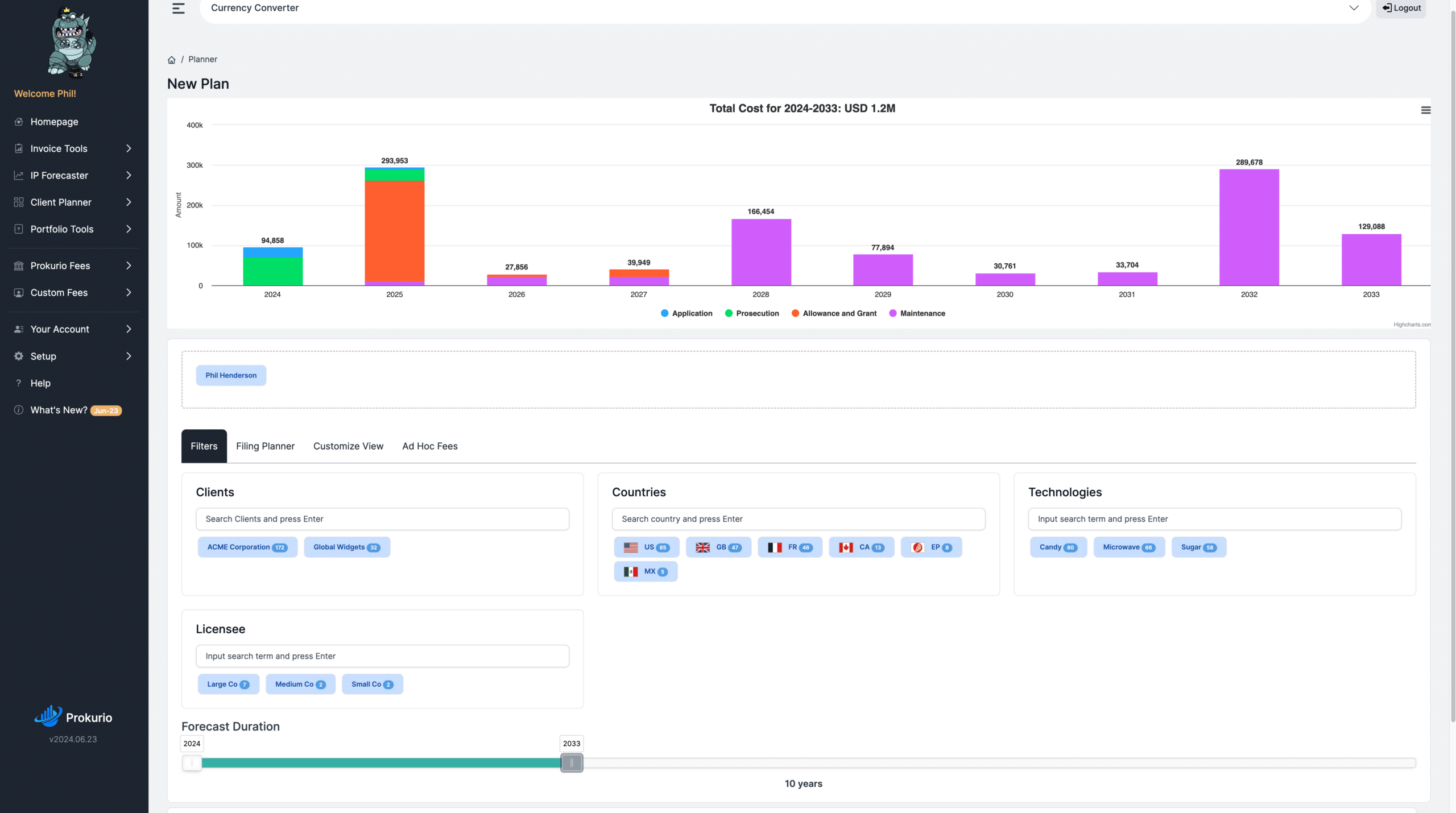Click the What's New info icon
This screenshot has width=1456, height=813.
coord(19,410)
